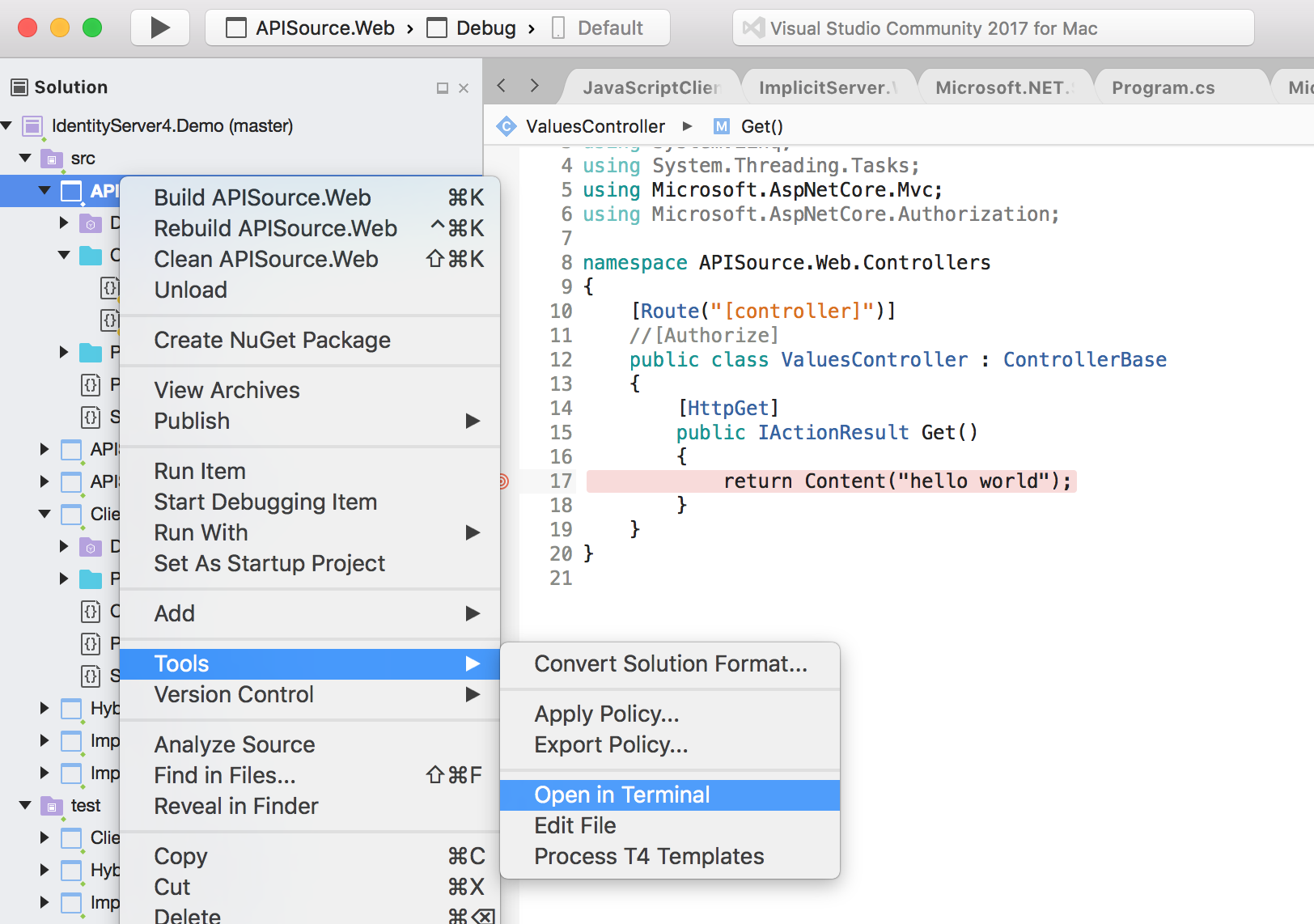Click the solution pad dock icon

[442, 88]
